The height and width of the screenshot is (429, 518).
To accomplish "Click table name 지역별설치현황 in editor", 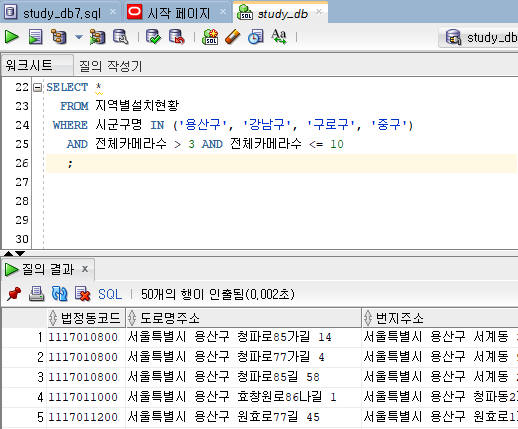I will pos(137,106).
